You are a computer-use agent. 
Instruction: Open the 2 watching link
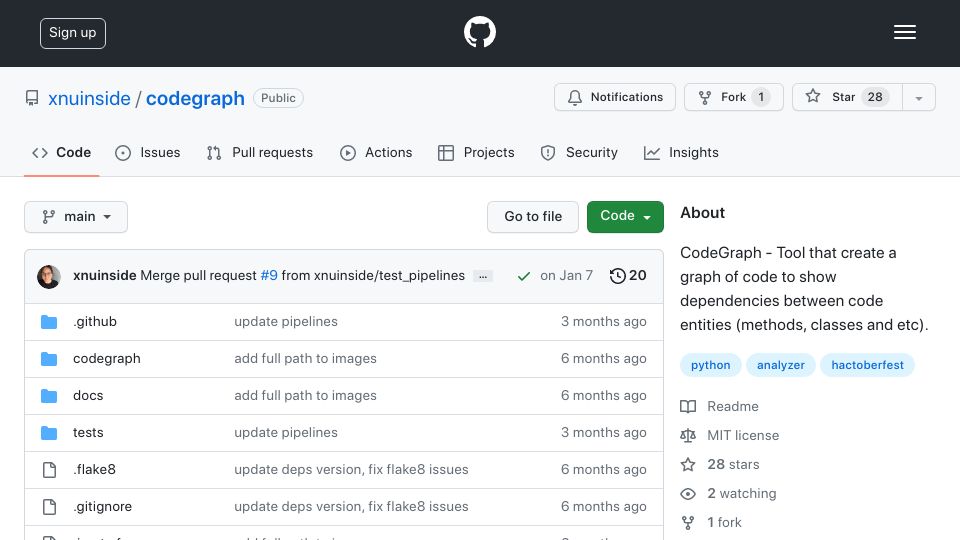[x=729, y=493]
